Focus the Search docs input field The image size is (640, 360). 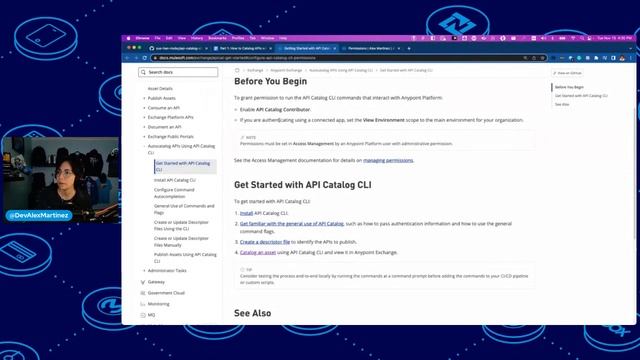coord(178,72)
